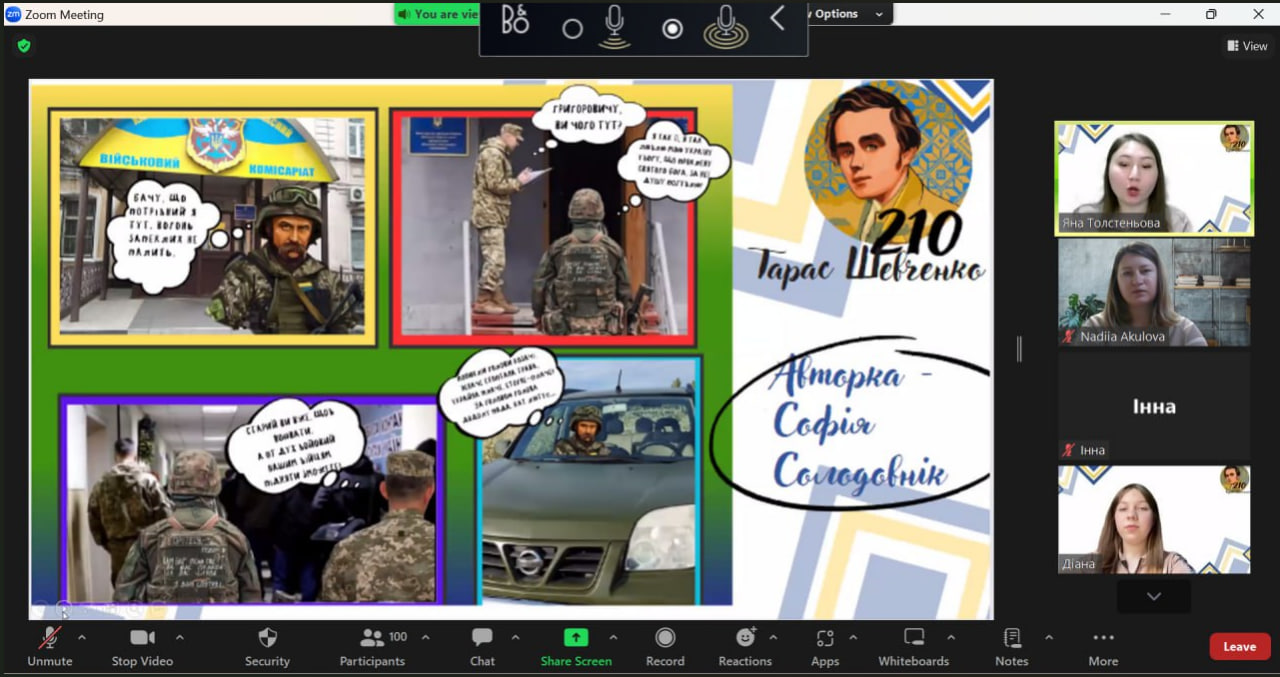Open the Notes panel
This screenshot has width=1280, height=677.
[x=1011, y=647]
